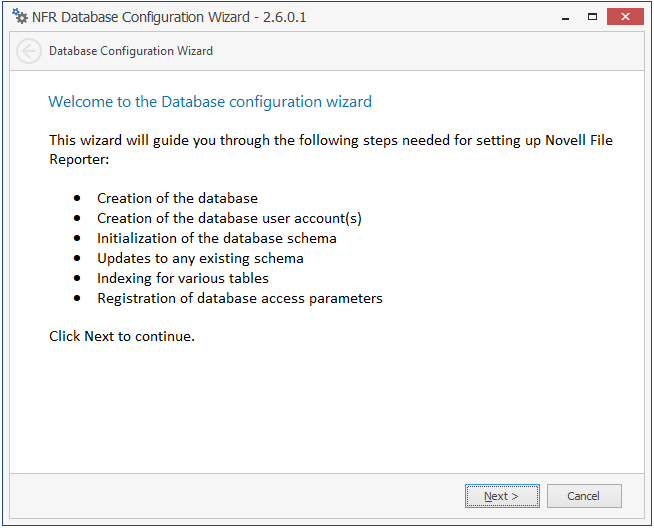The height and width of the screenshot is (528, 654).
Task: Click the bullet dot before 'Creation of the database'
Action: [77, 198]
